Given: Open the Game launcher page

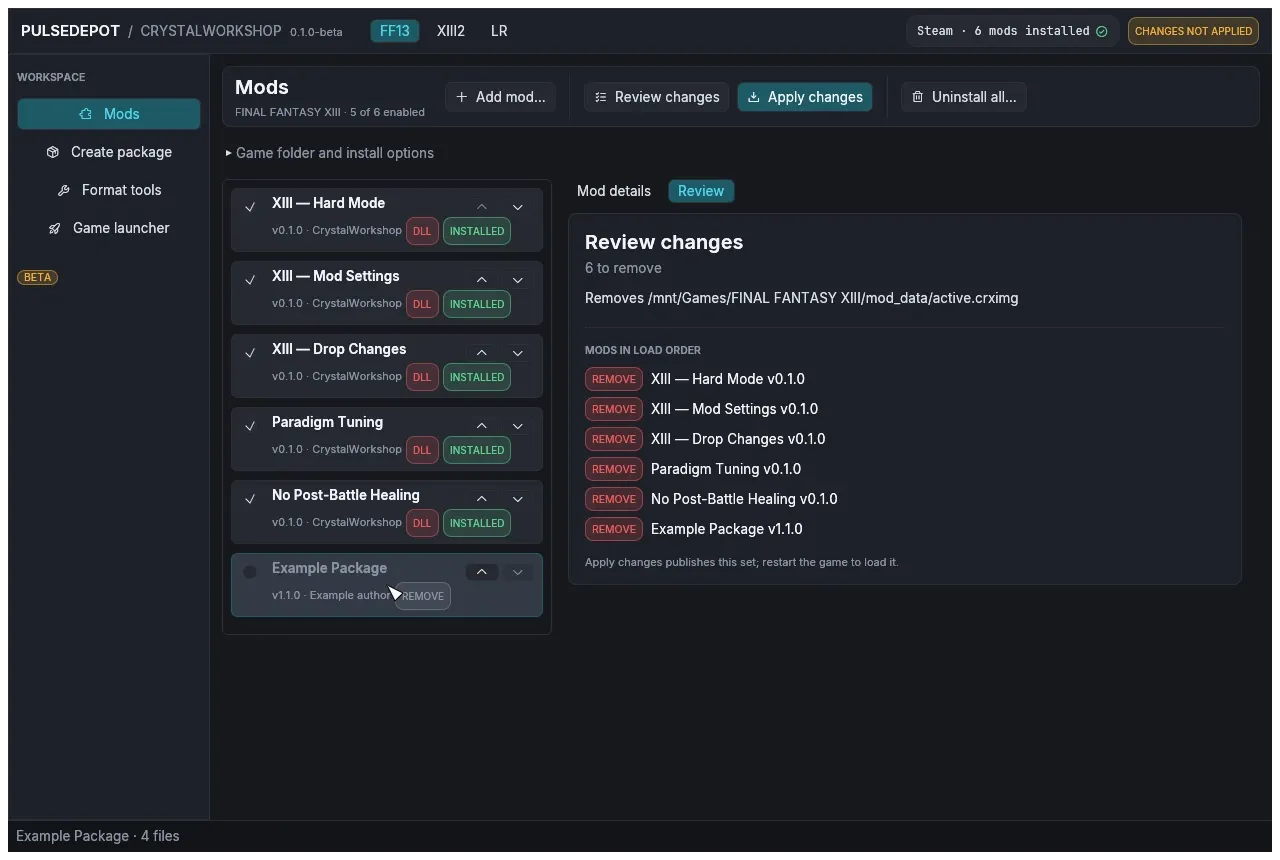Looking at the screenshot, I should (x=109, y=228).
